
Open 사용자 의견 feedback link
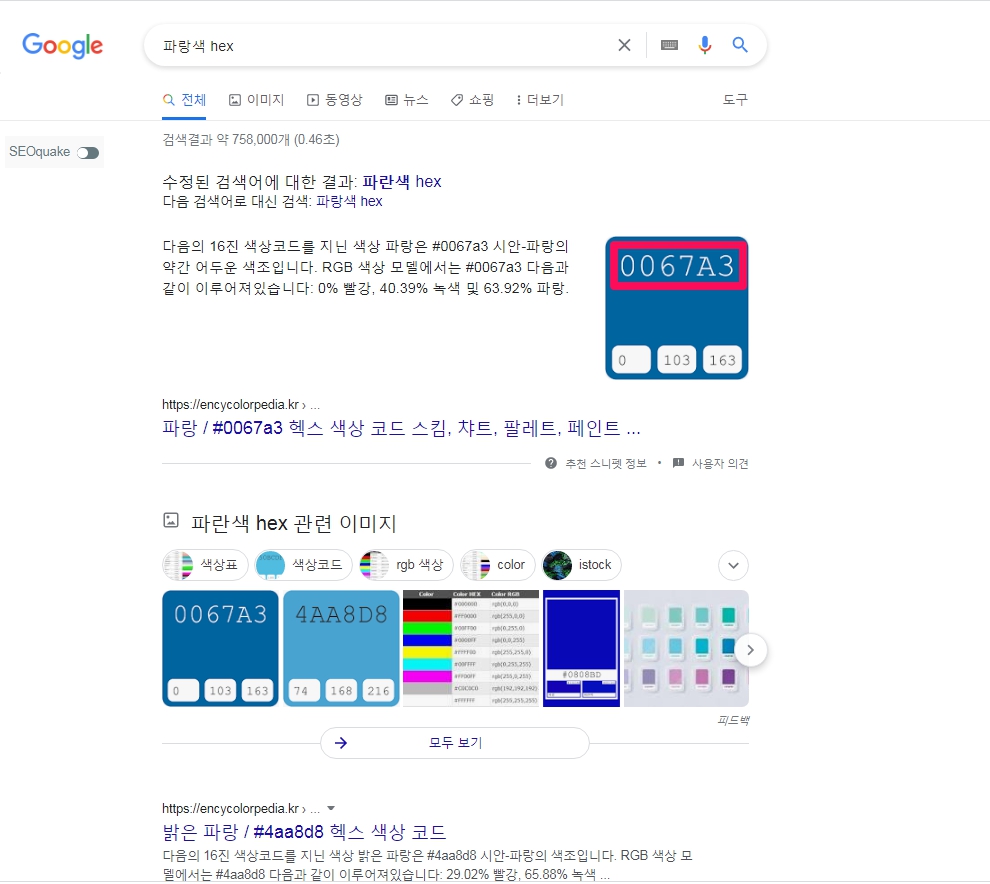pyautogui.click(x=720, y=463)
